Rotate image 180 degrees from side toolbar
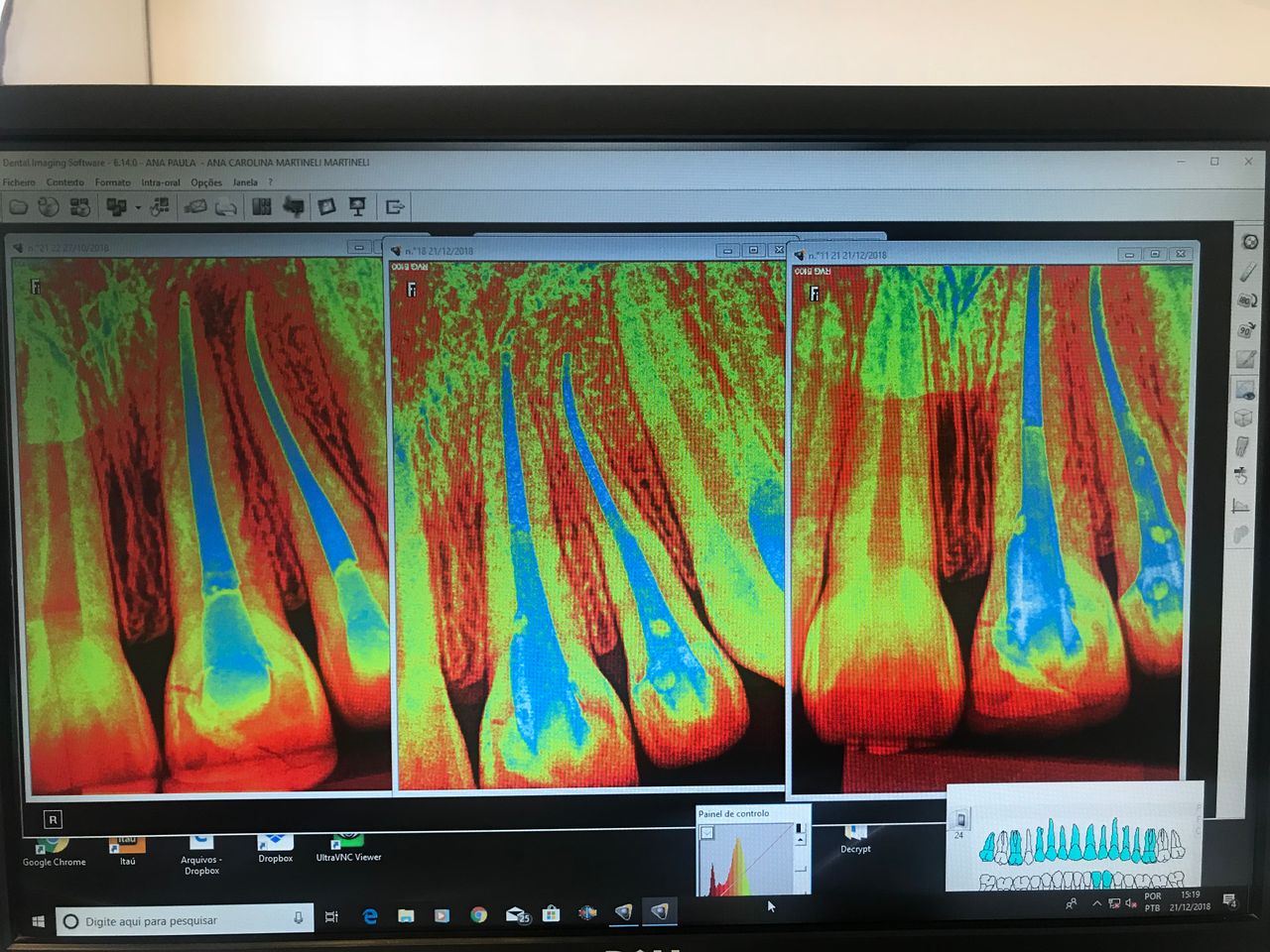The image size is (1270, 952). pos(1246,300)
